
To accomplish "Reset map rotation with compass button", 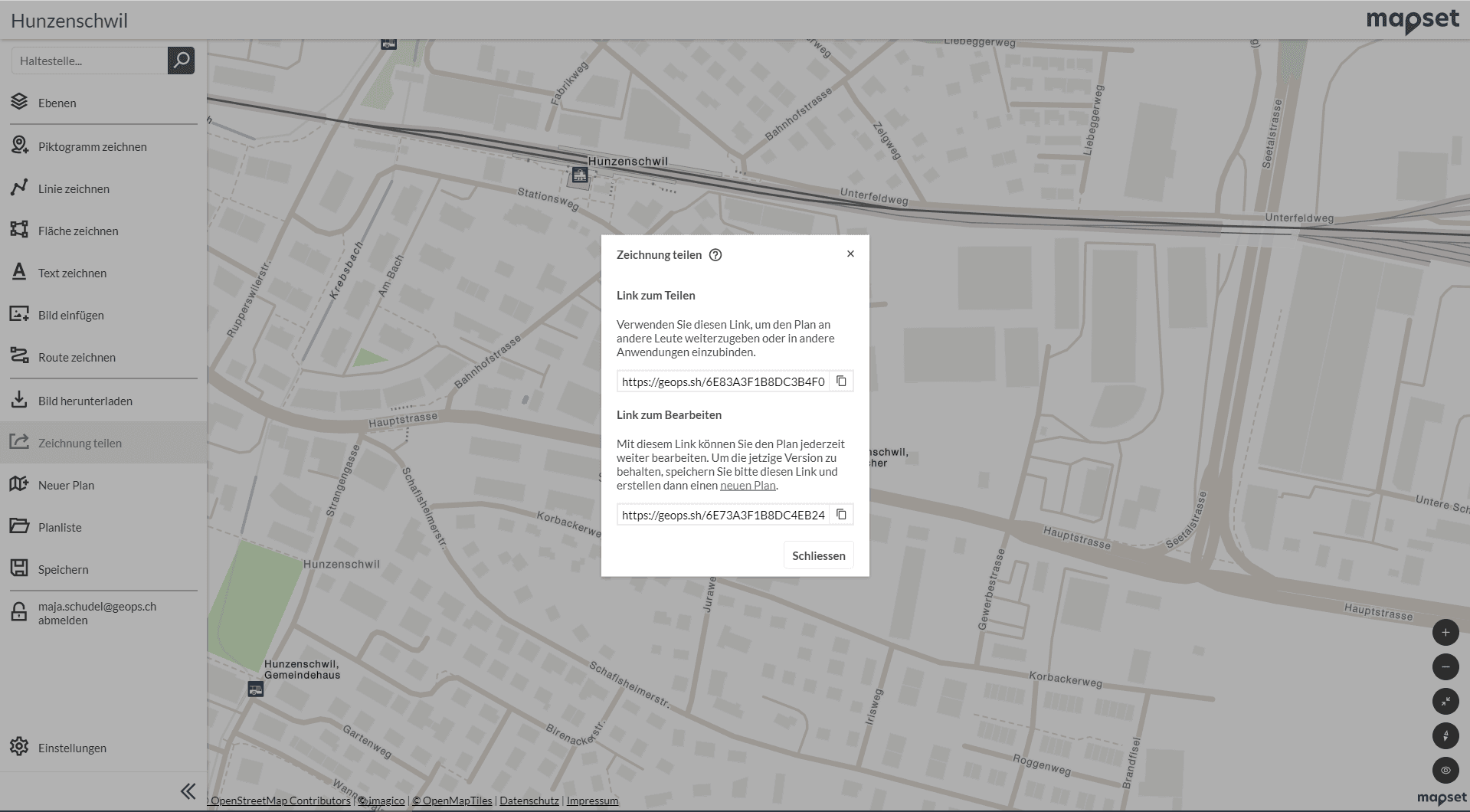I will (1445, 736).
